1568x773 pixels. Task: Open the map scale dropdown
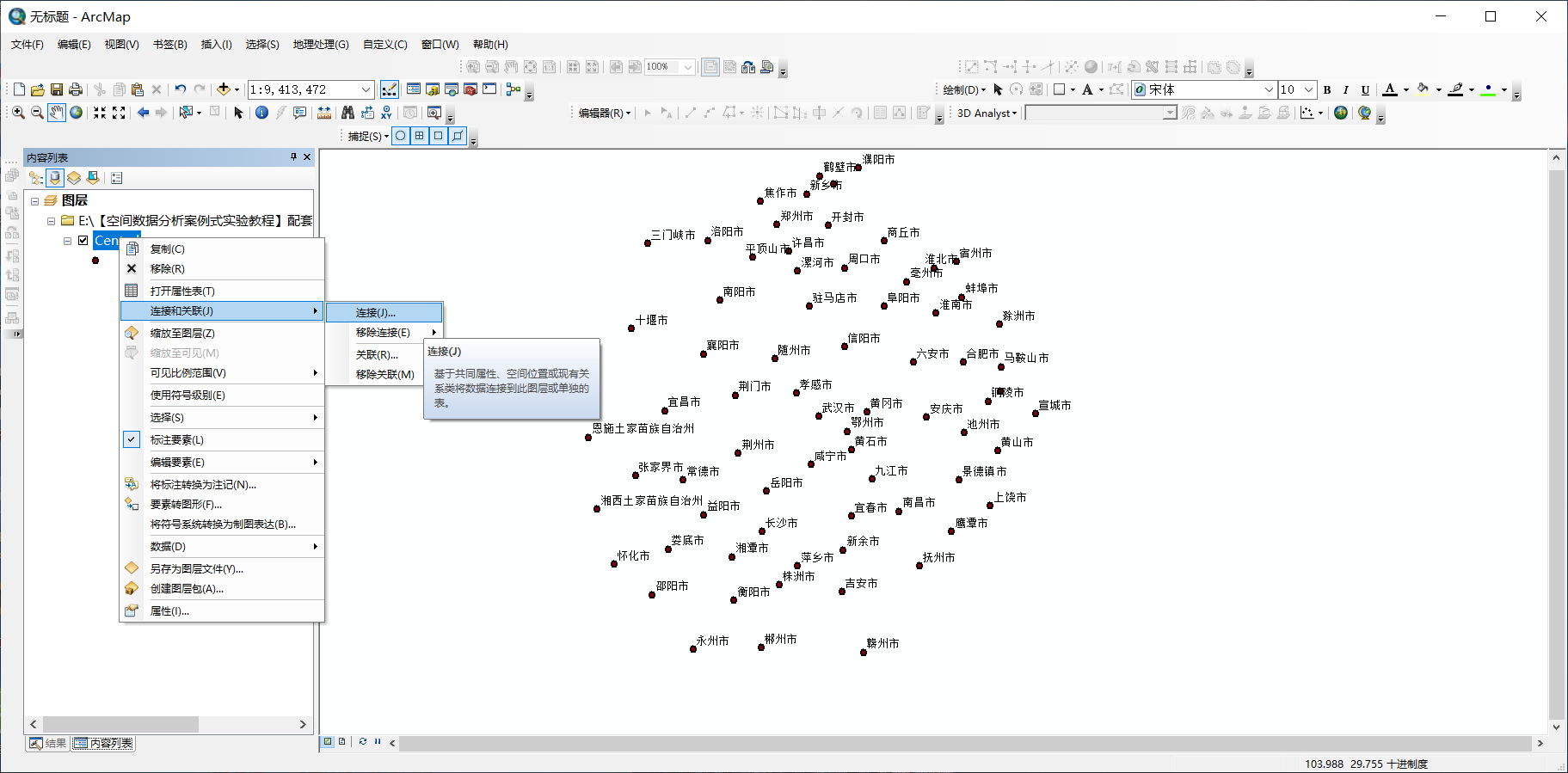[366, 89]
